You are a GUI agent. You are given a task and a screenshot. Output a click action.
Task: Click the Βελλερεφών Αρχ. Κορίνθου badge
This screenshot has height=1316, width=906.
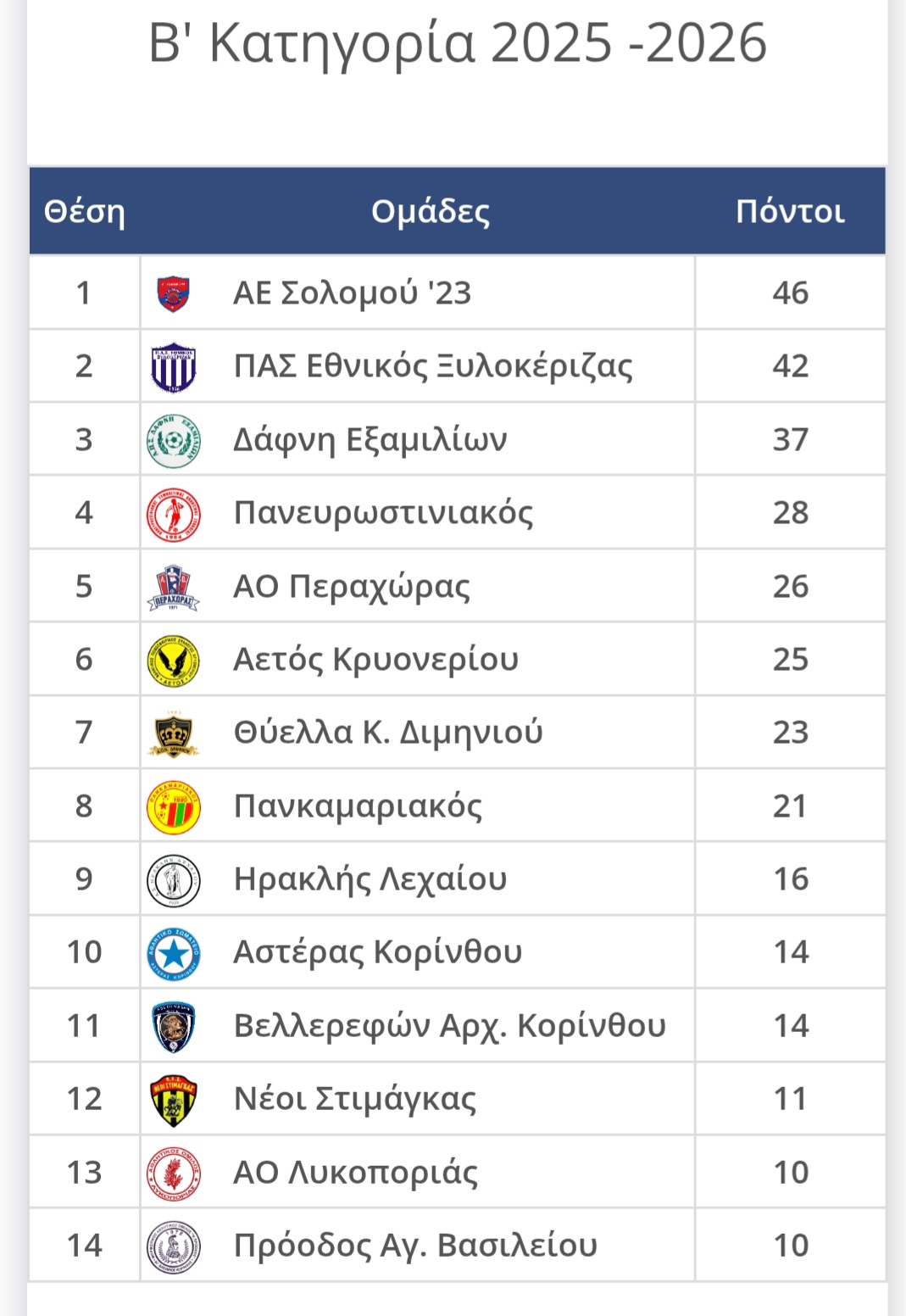click(x=173, y=1027)
